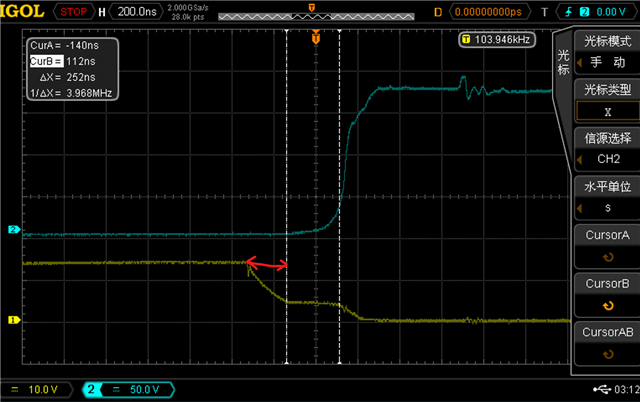Click the channel 1 10.0 V scale label

pos(43,389)
